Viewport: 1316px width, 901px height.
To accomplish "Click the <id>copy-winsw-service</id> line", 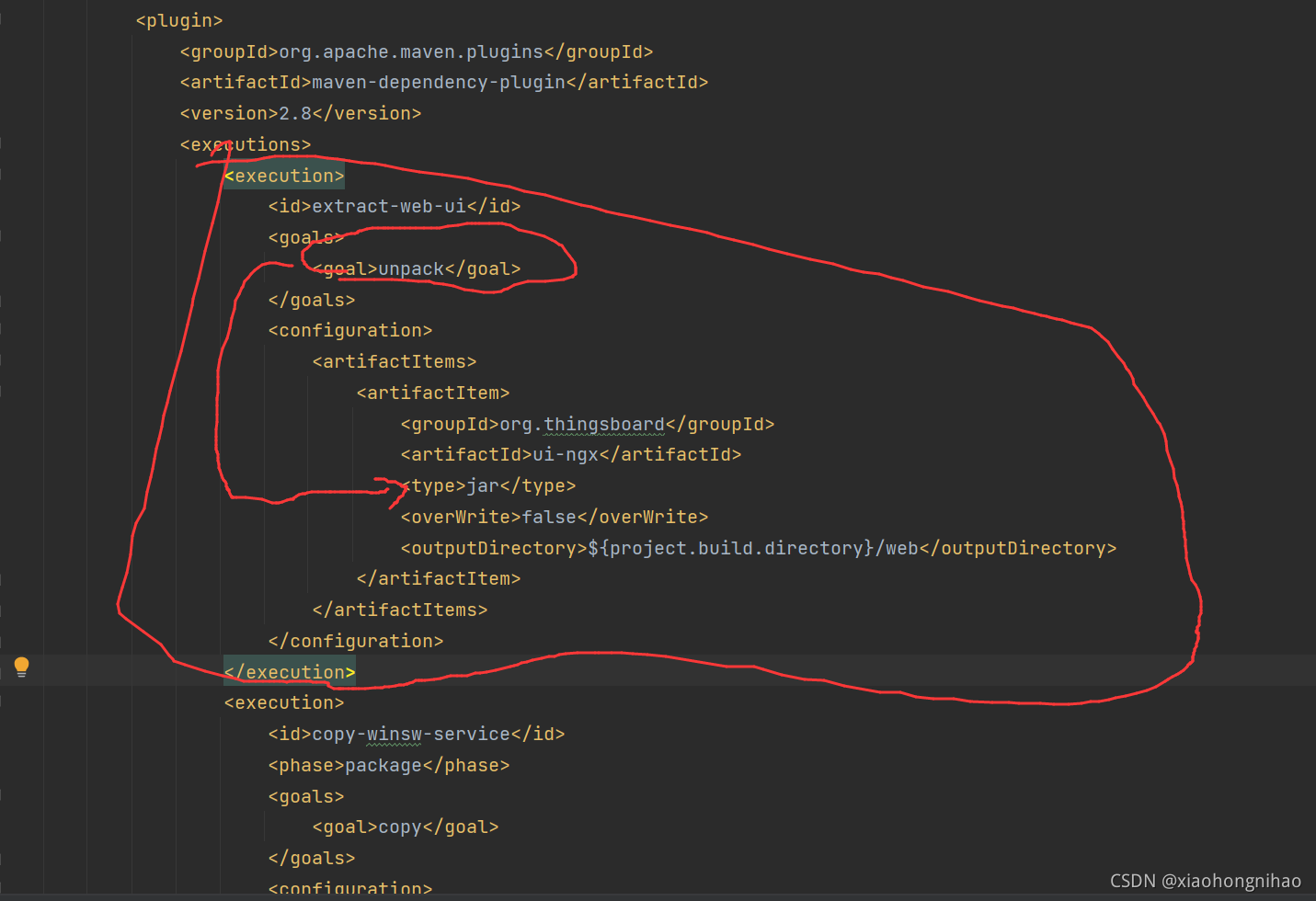I will 417,734.
